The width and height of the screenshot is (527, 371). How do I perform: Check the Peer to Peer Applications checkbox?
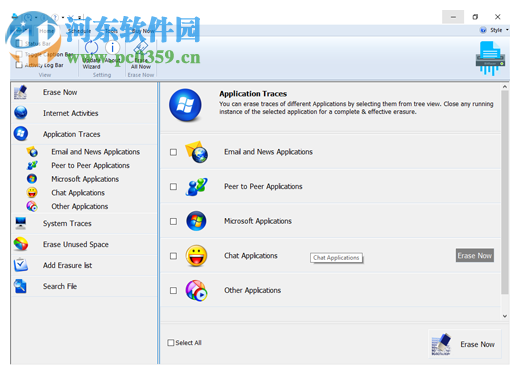173,187
